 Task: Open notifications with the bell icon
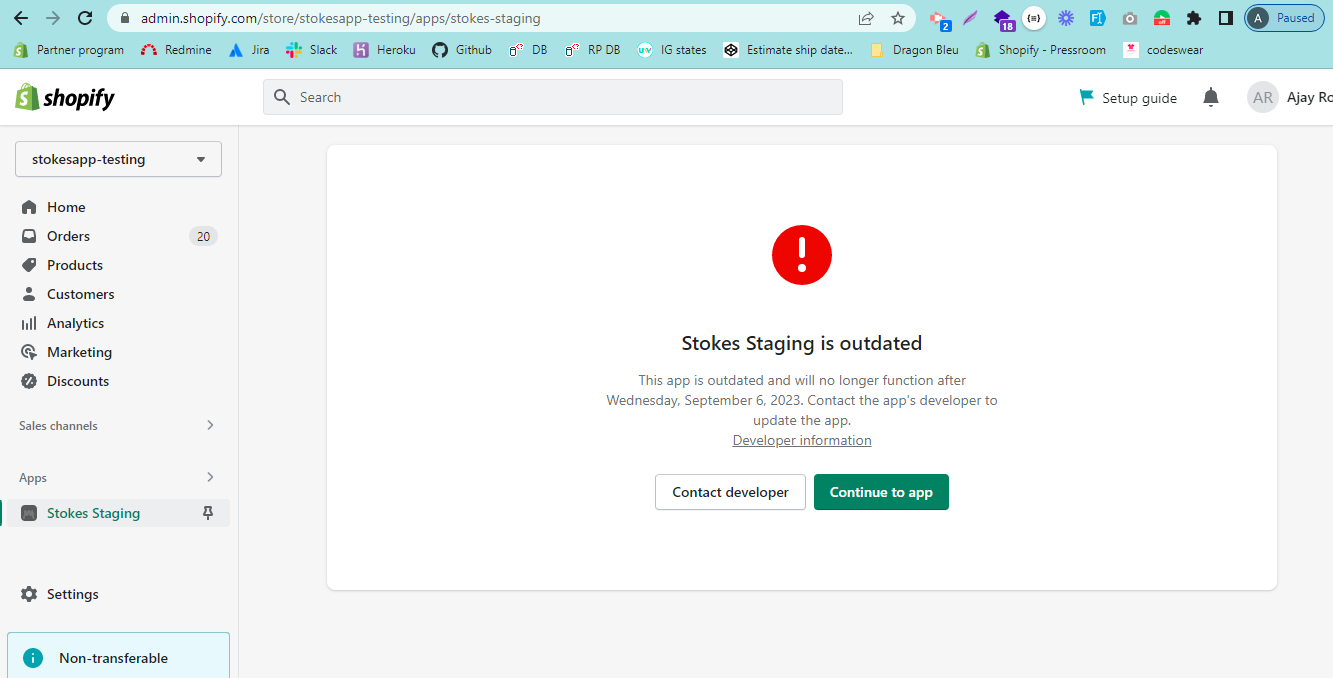[1211, 97]
